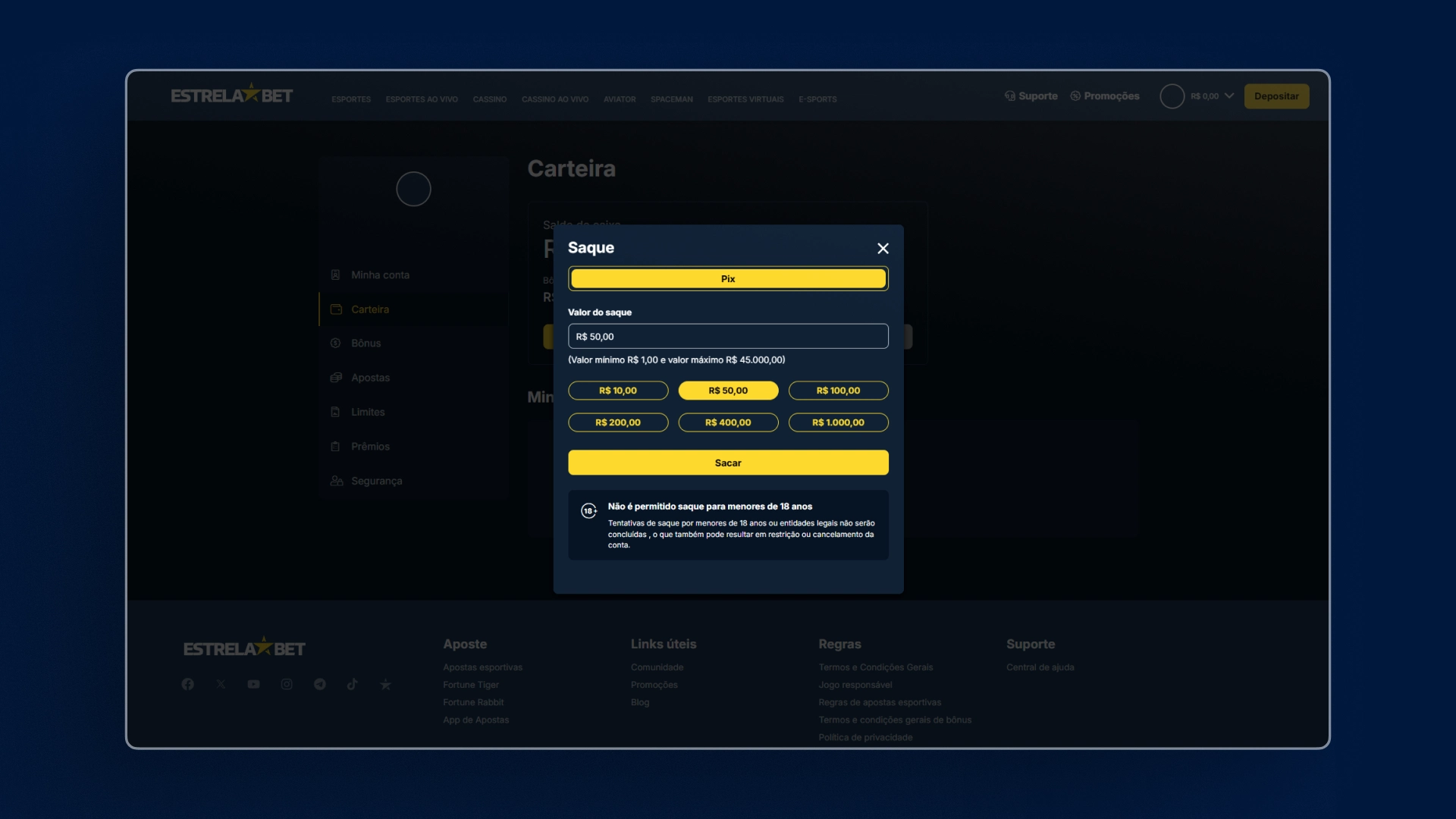1456x819 pixels.
Task: Click the user avatar circle in header
Action: click(1172, 96)
